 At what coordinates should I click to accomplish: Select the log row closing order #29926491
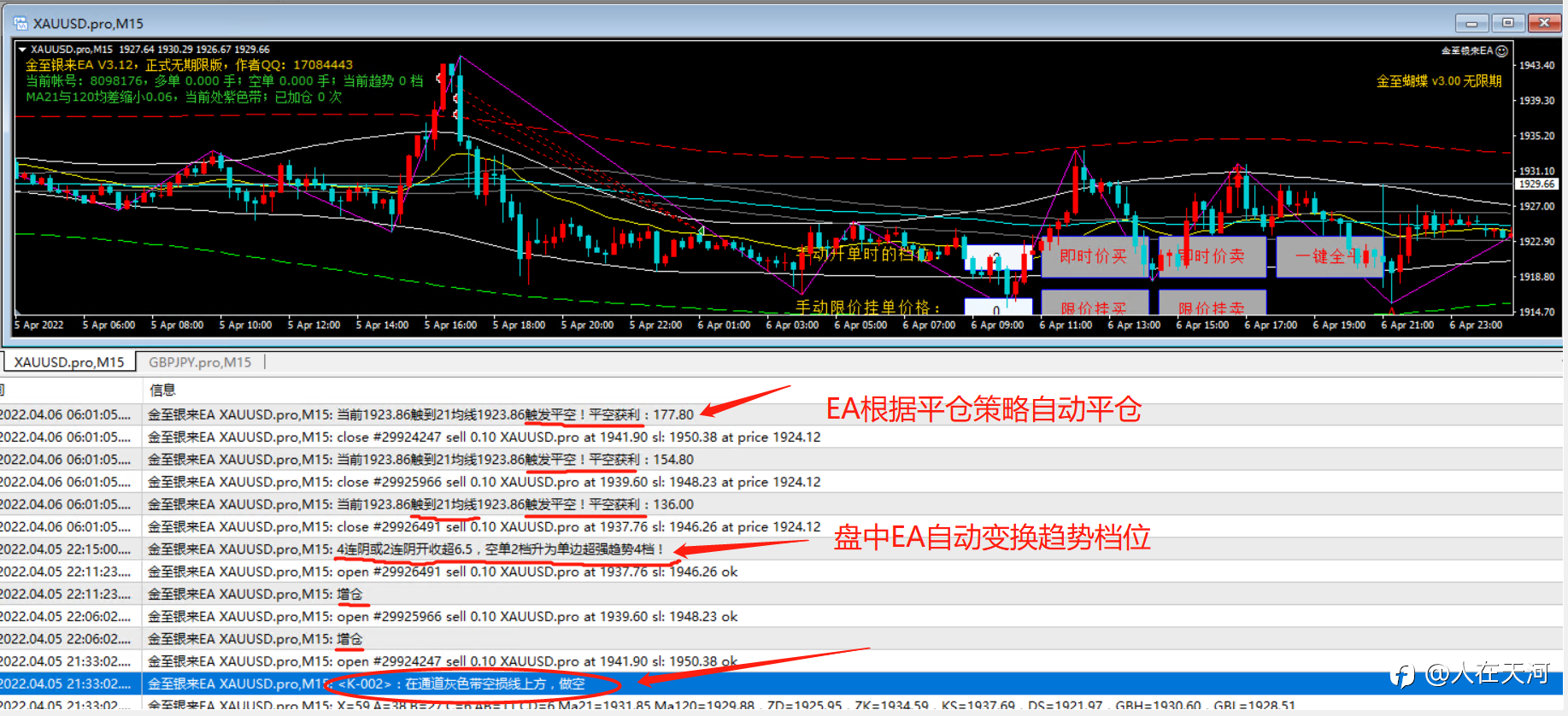pos(781,526)
